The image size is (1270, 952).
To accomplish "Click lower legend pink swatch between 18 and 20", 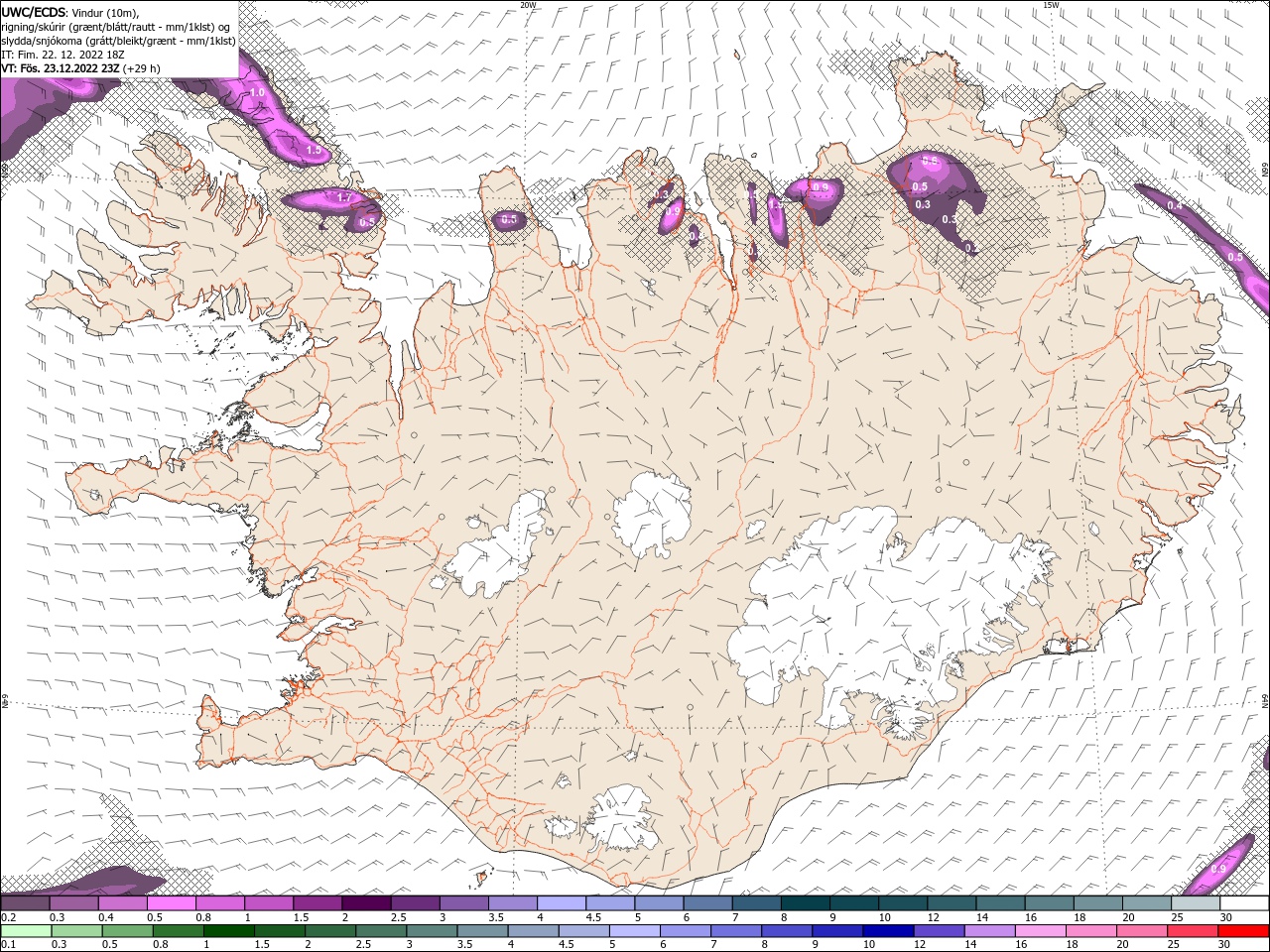I will [x=1091, y=930].
